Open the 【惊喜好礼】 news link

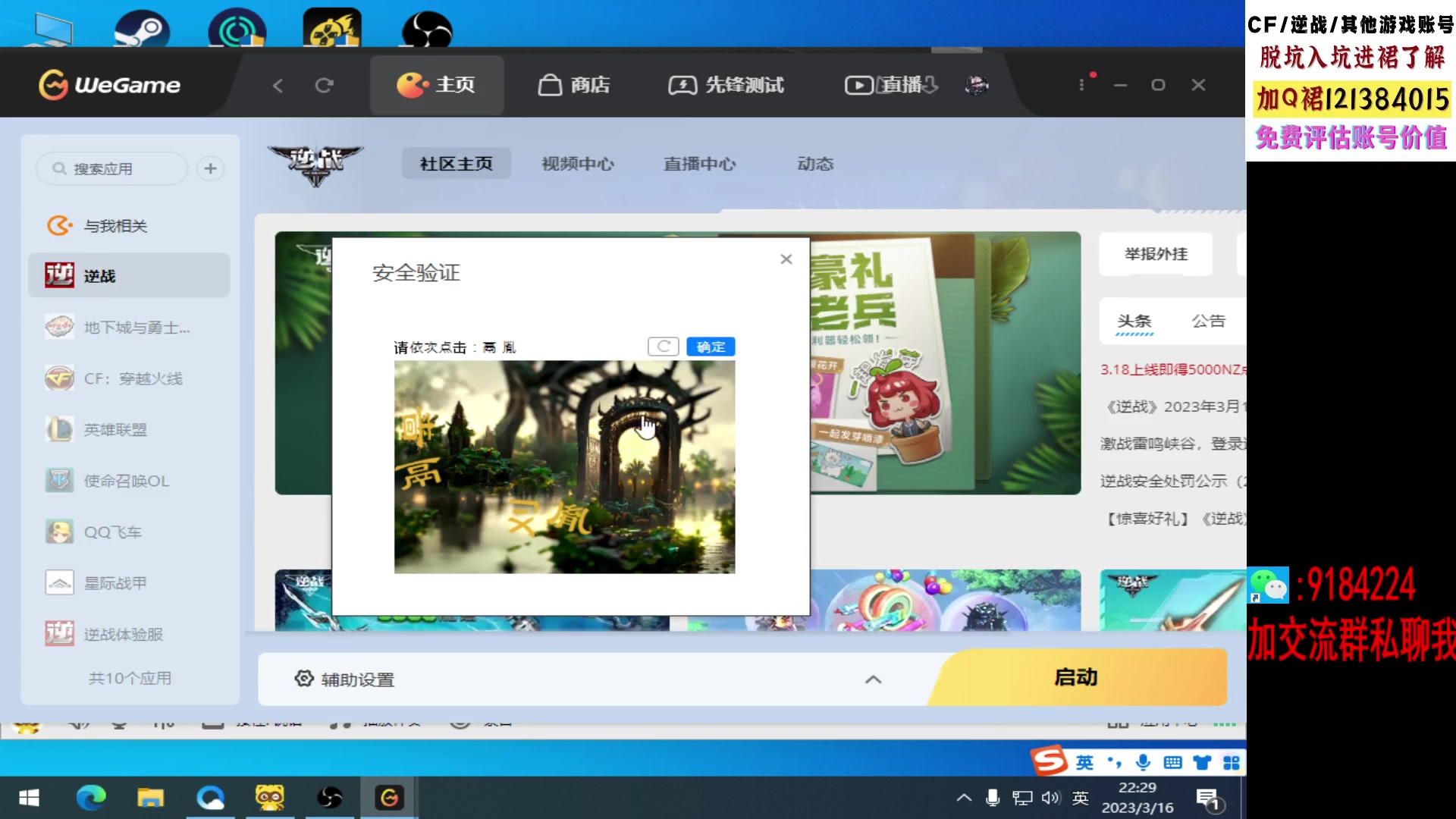point(1173,519)
